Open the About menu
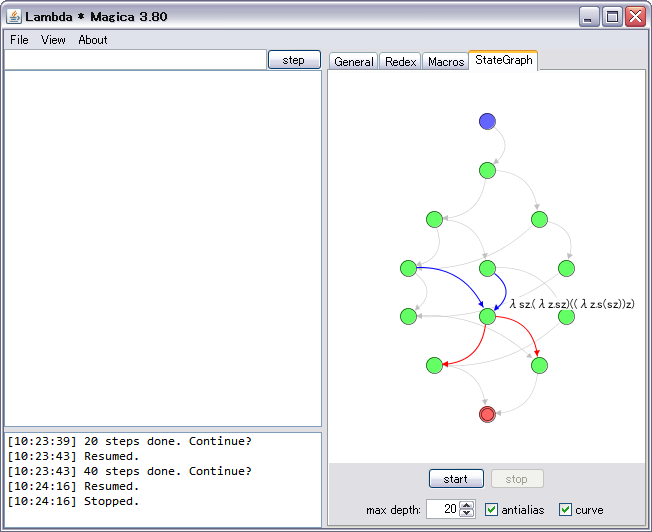 click(x=93, y=40)
